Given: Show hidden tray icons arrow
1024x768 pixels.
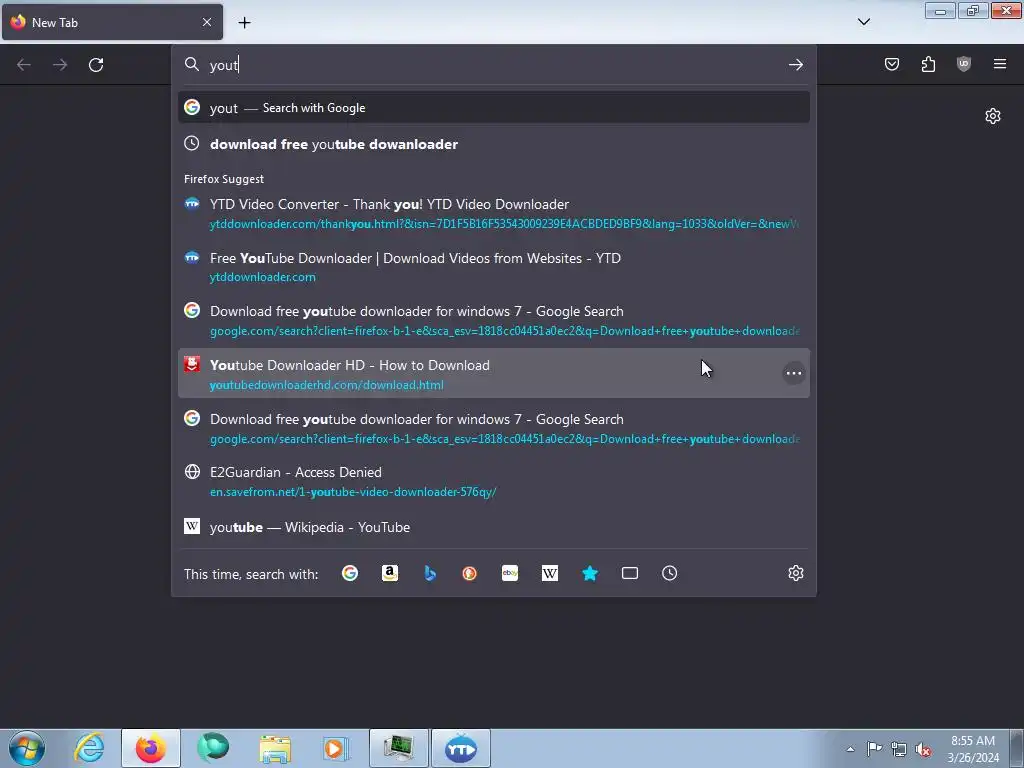Looking at the screenshot, I should 850,749.
